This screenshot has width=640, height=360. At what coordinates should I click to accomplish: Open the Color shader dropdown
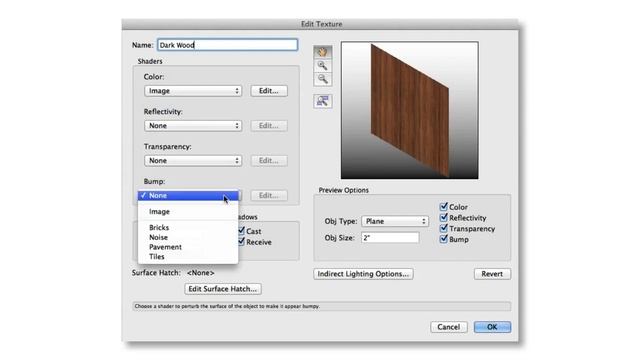point(193,91)
